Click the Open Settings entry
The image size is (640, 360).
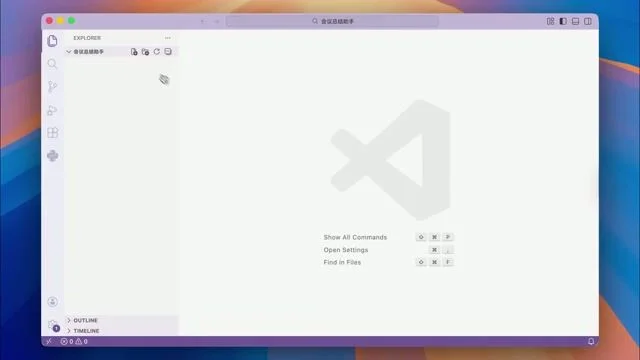(346, 250)
